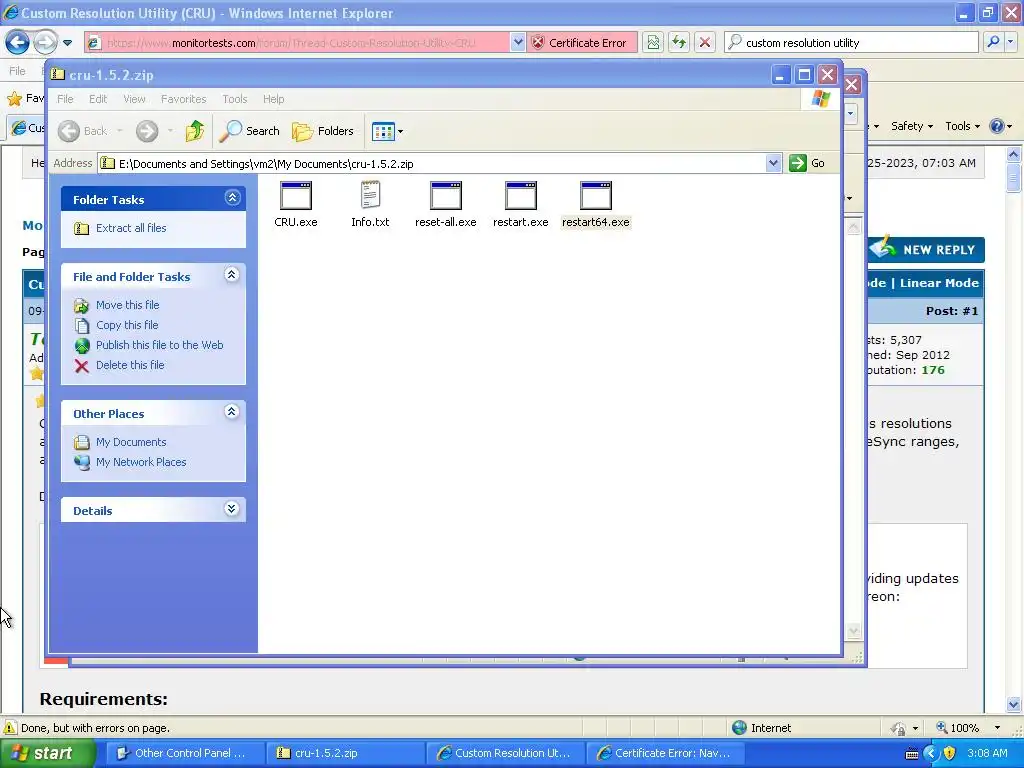Image resolution: width=1024 pixels, height=768 pixels.
Task: Click the IE stop loading X icon
Action: click(x=705, y=42)
